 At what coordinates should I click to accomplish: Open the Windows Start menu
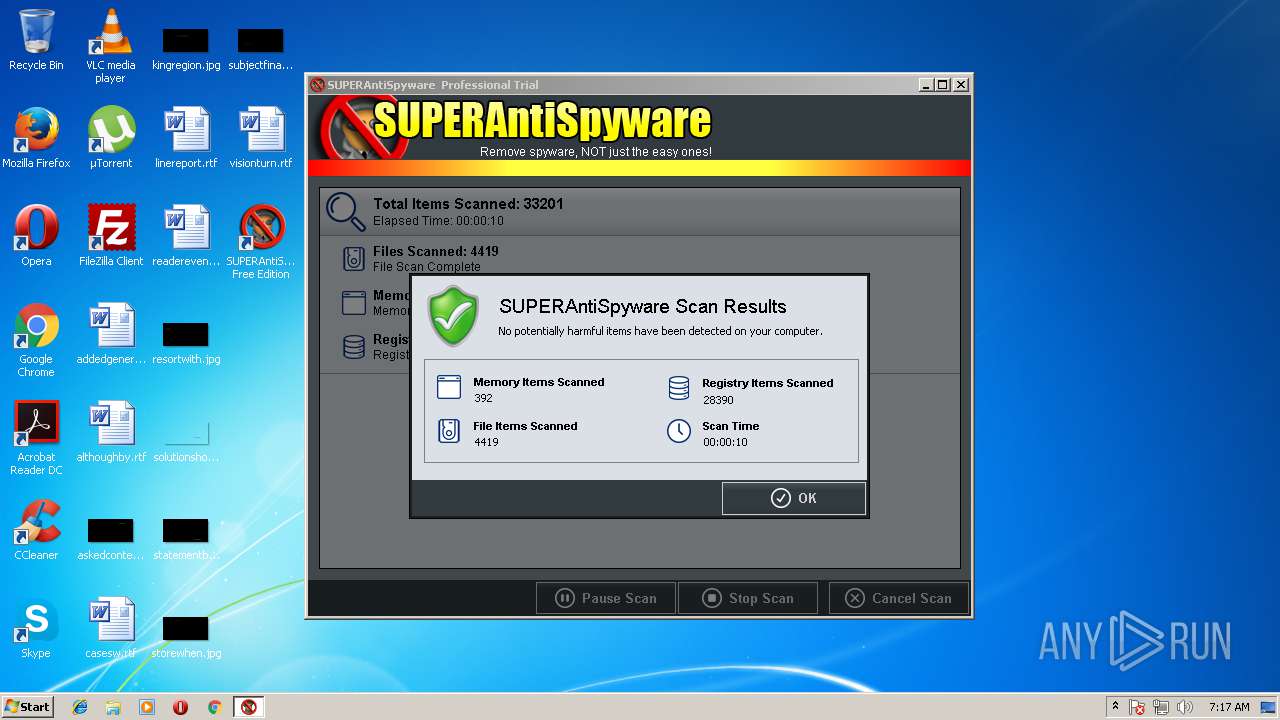[28, 706]
